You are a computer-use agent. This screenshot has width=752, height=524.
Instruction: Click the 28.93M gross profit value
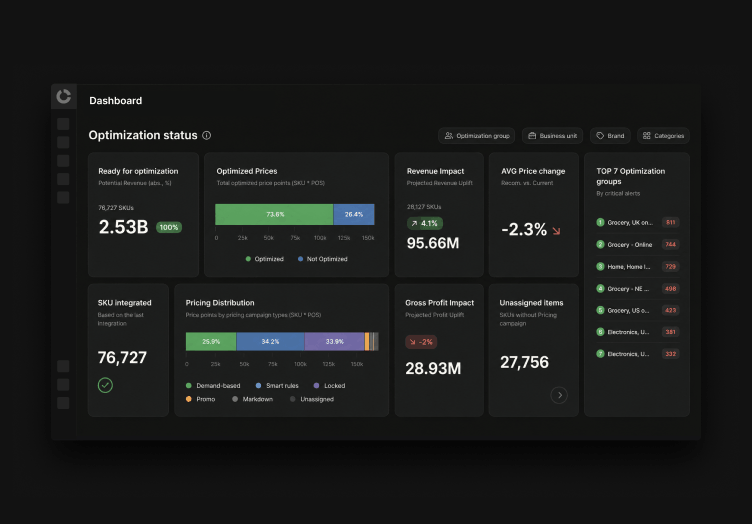click(433, 368)
